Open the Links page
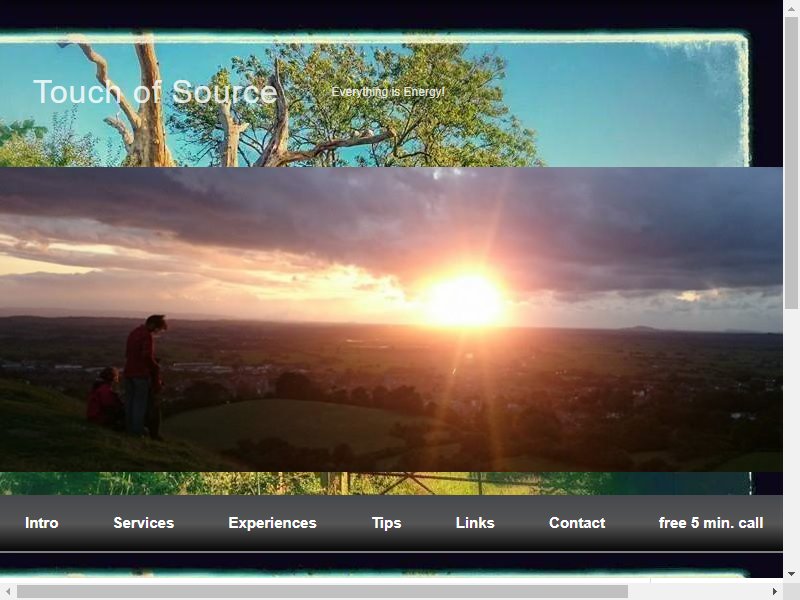This screenshot has width=800, height=600. (x=475, y=523)
